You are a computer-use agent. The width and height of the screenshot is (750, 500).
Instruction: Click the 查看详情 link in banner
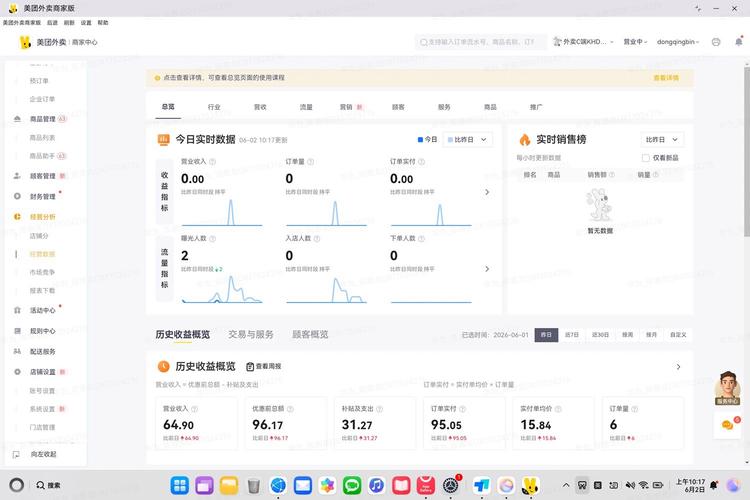(x=666, y=78)
